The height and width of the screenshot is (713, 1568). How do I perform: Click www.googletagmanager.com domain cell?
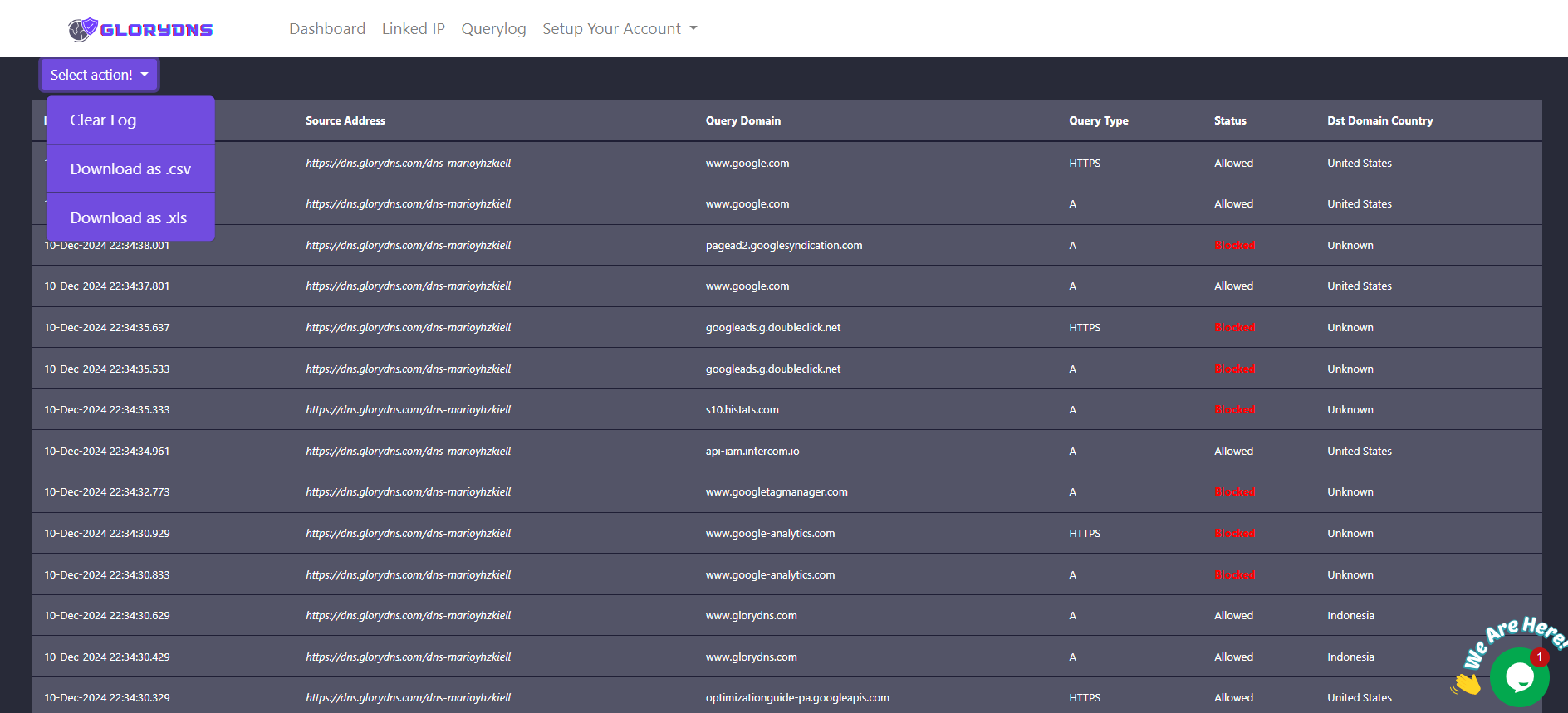pos(777,491)
